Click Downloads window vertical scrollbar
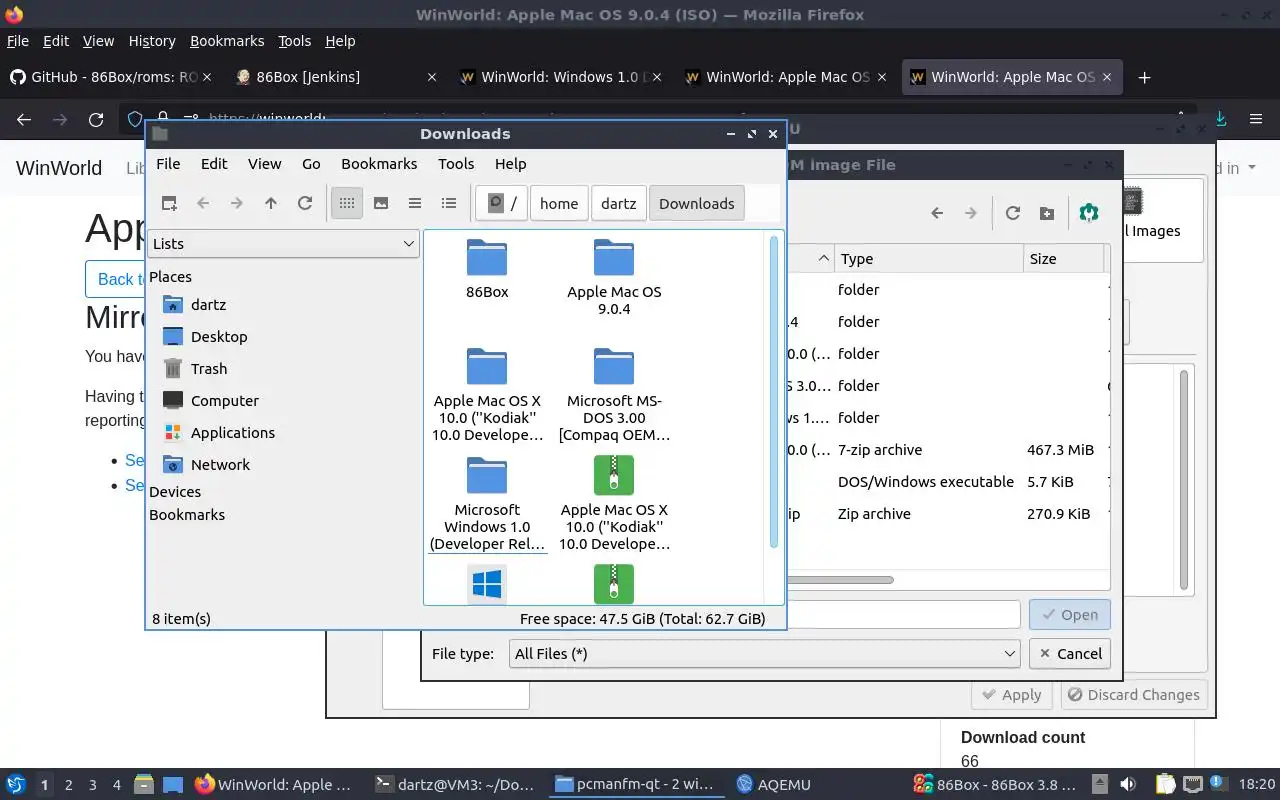This screenshot has width=1280, height=800. (x=774, y=392)
